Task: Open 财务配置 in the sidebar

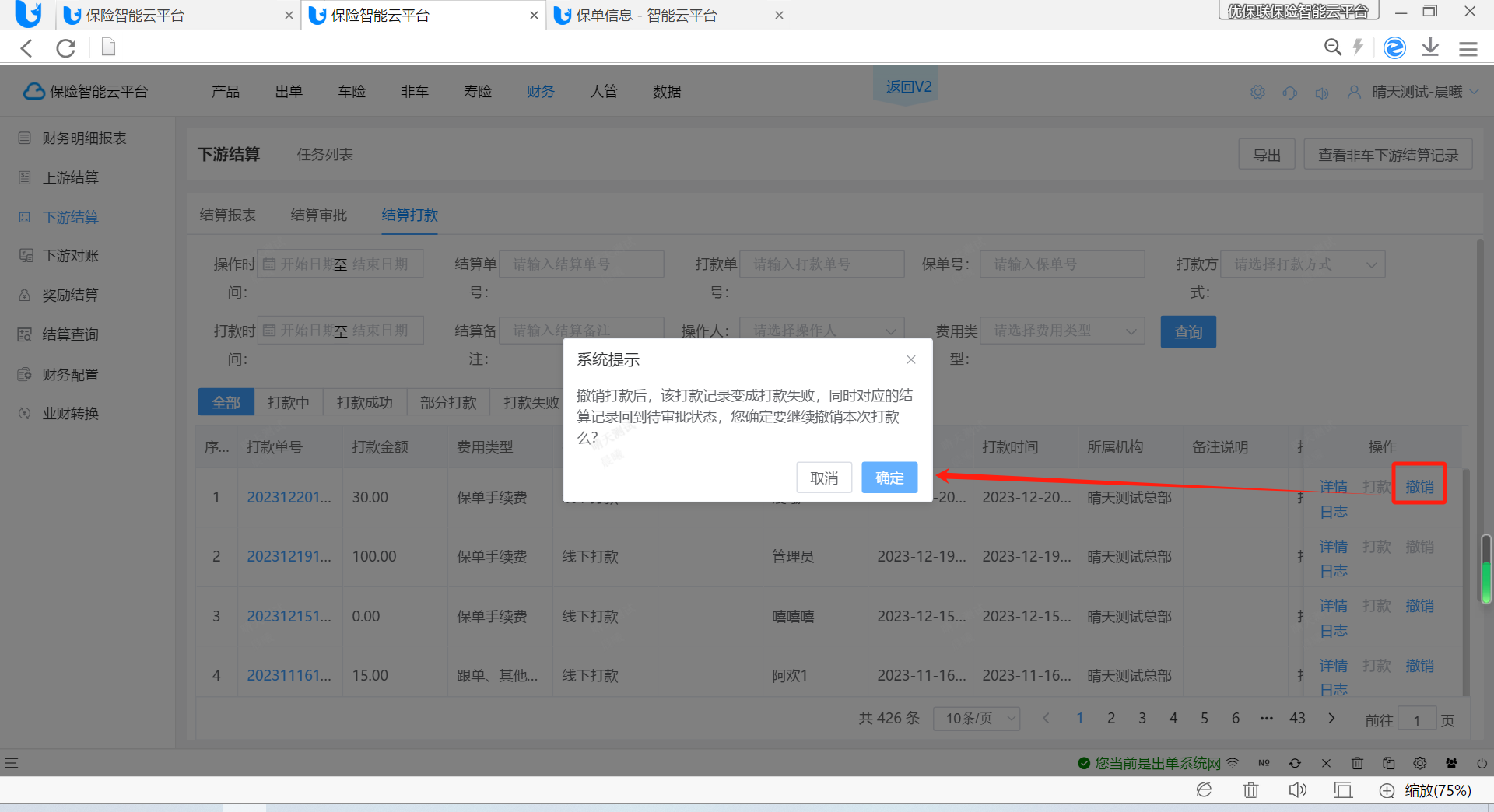Action: (x=70, y=375)
